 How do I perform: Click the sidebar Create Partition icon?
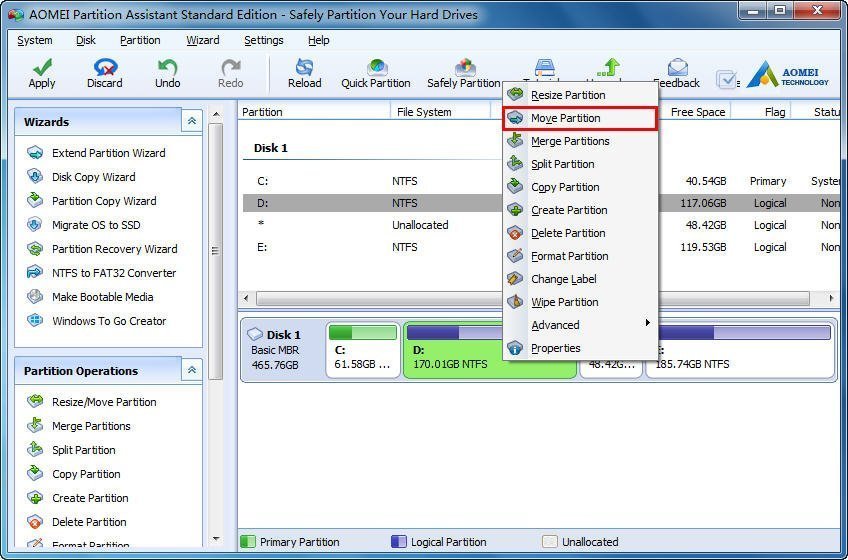35,497
